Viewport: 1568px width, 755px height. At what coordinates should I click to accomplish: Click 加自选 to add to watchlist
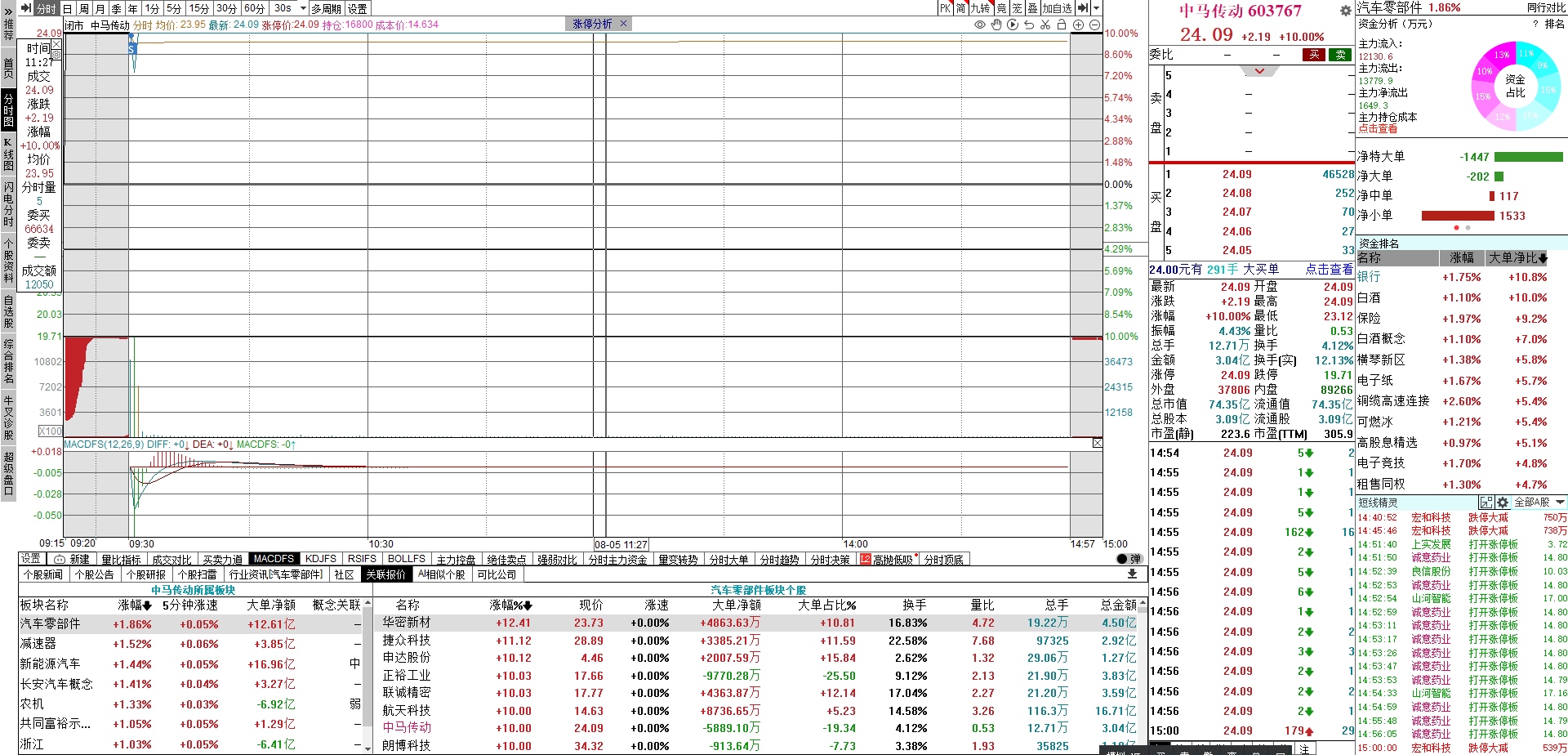coord(1057,8)
